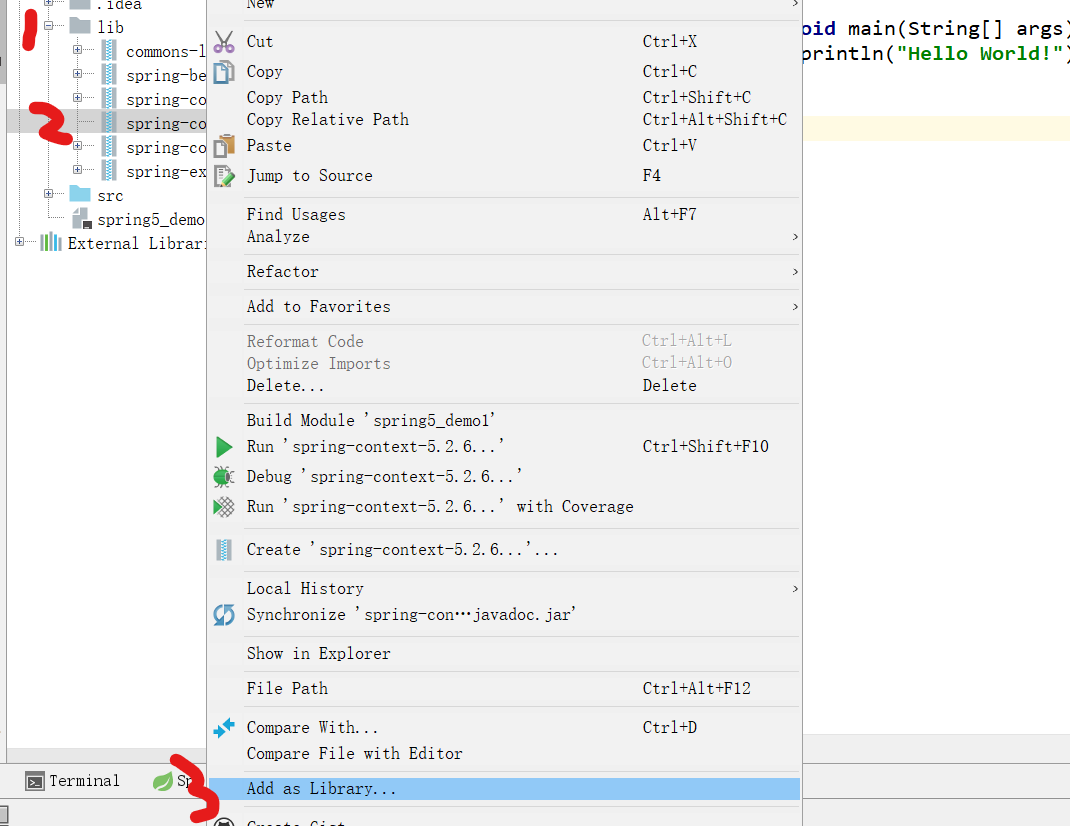
Task: Click the Compare With arrows icon
Action: click(x=224, y=728)
